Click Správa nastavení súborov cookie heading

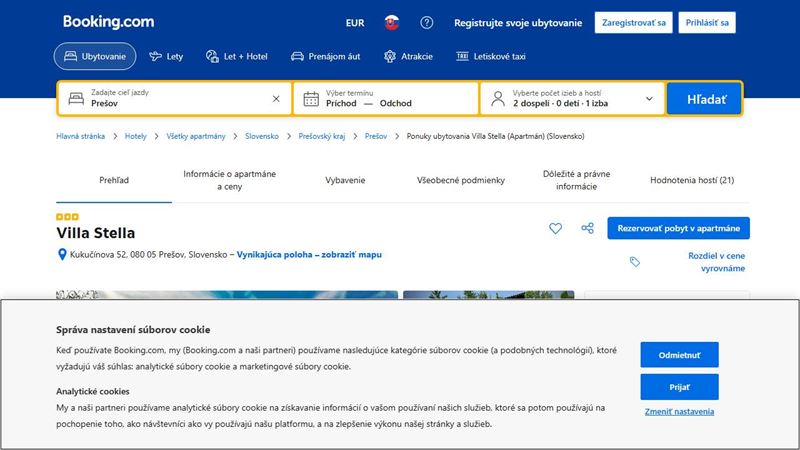pyautogui.click(x=133, y=330)
